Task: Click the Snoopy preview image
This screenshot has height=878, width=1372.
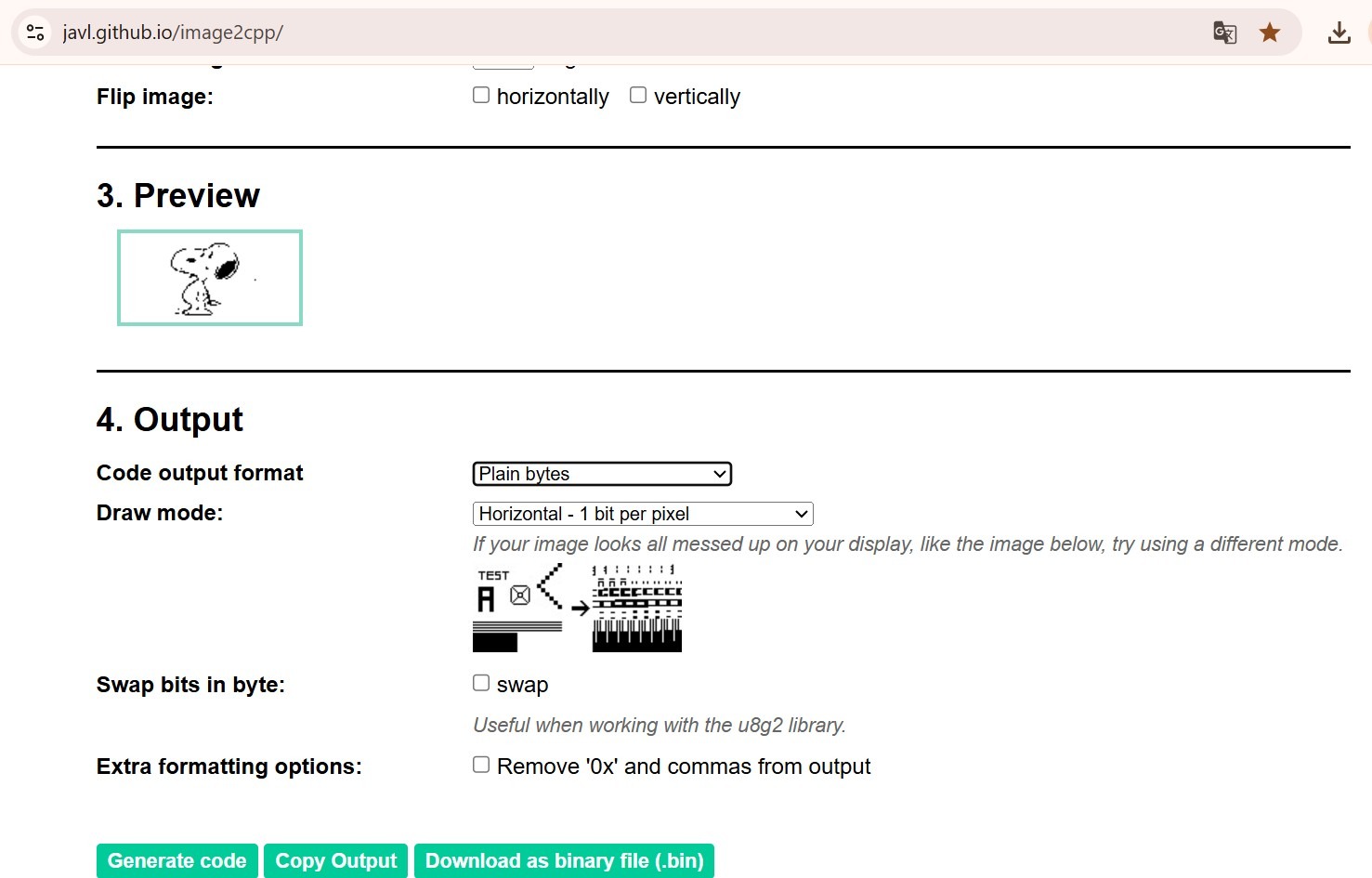Action: (210, 278)
